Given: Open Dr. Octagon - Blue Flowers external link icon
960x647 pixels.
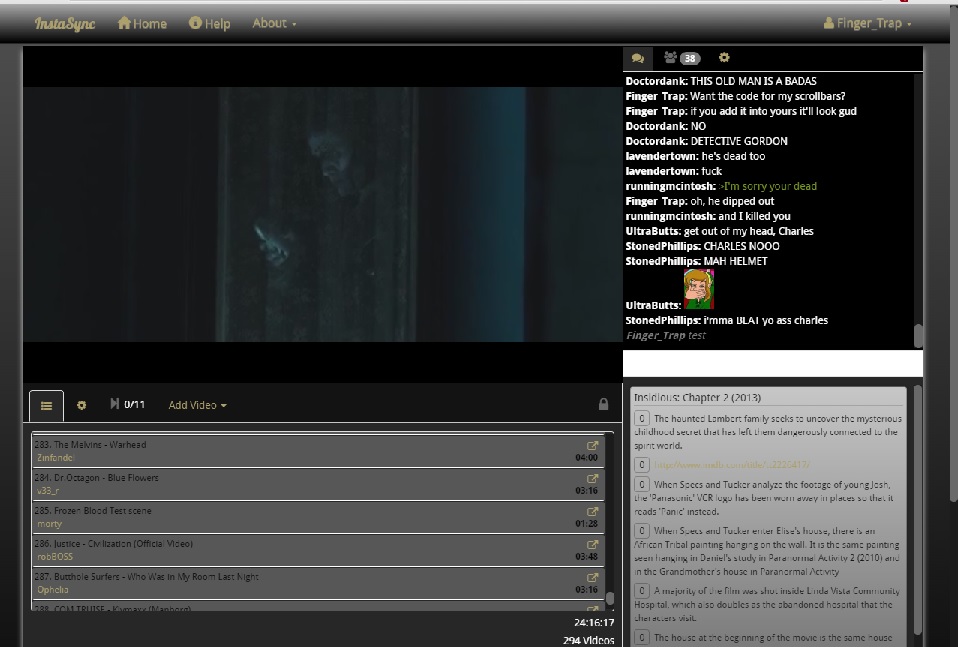Looking at the screenshot, I should point(592,478).
